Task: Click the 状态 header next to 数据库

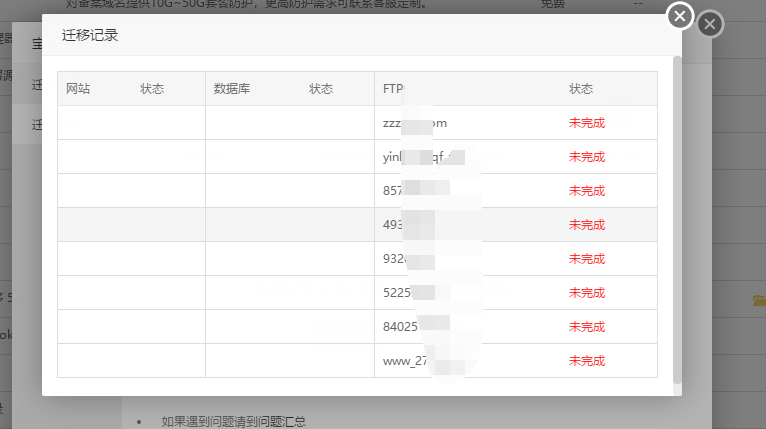Action: tap(321, 88)
